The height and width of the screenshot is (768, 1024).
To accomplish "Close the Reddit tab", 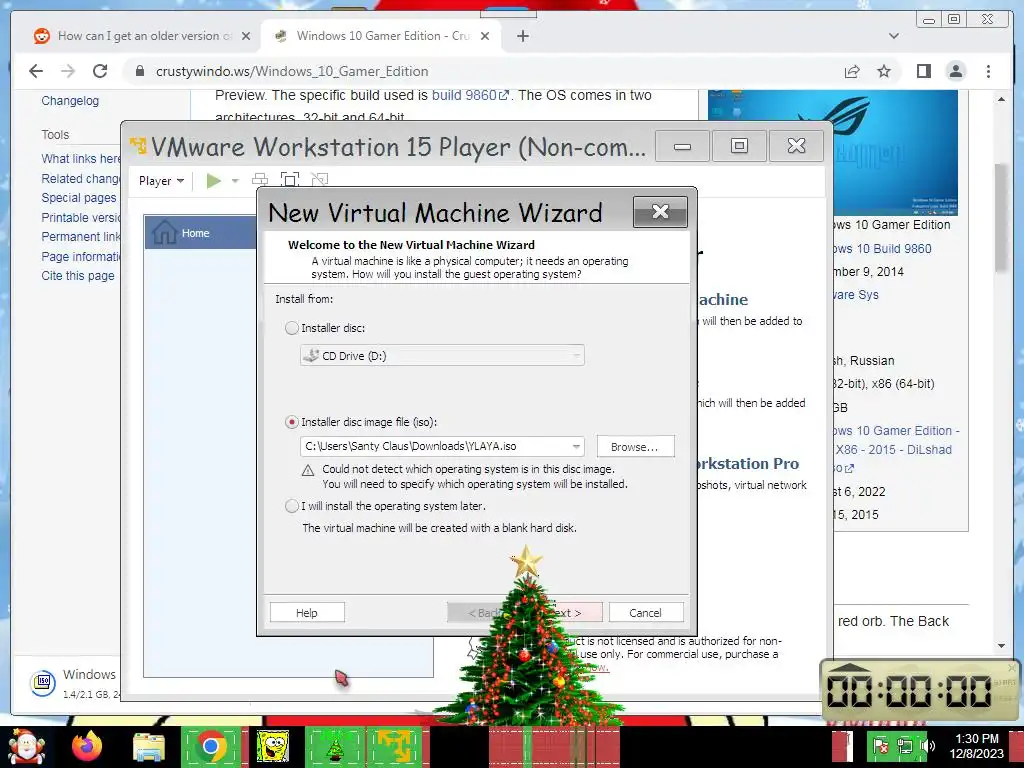I will tap(246, 36).
